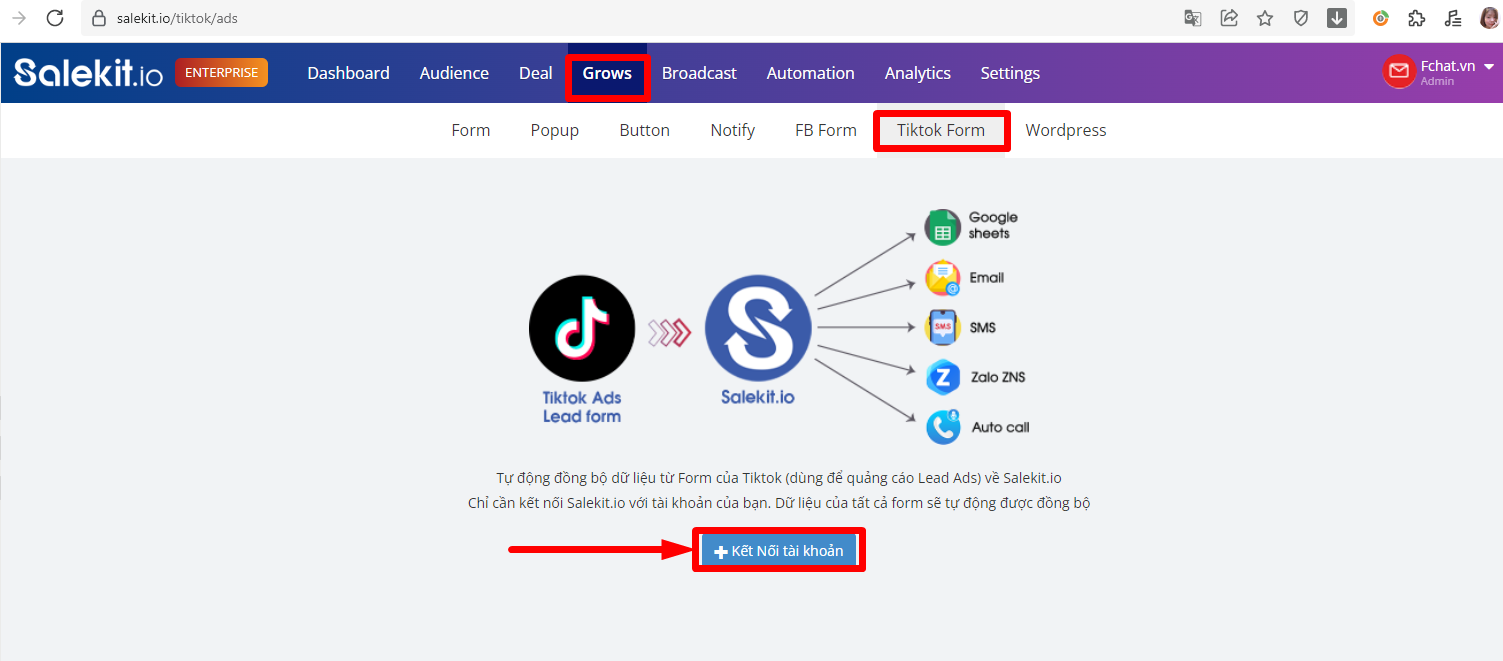This screenshot has width=1503, height=661.
Task: Open the Audience menu
Action: (x=454, y=73)
